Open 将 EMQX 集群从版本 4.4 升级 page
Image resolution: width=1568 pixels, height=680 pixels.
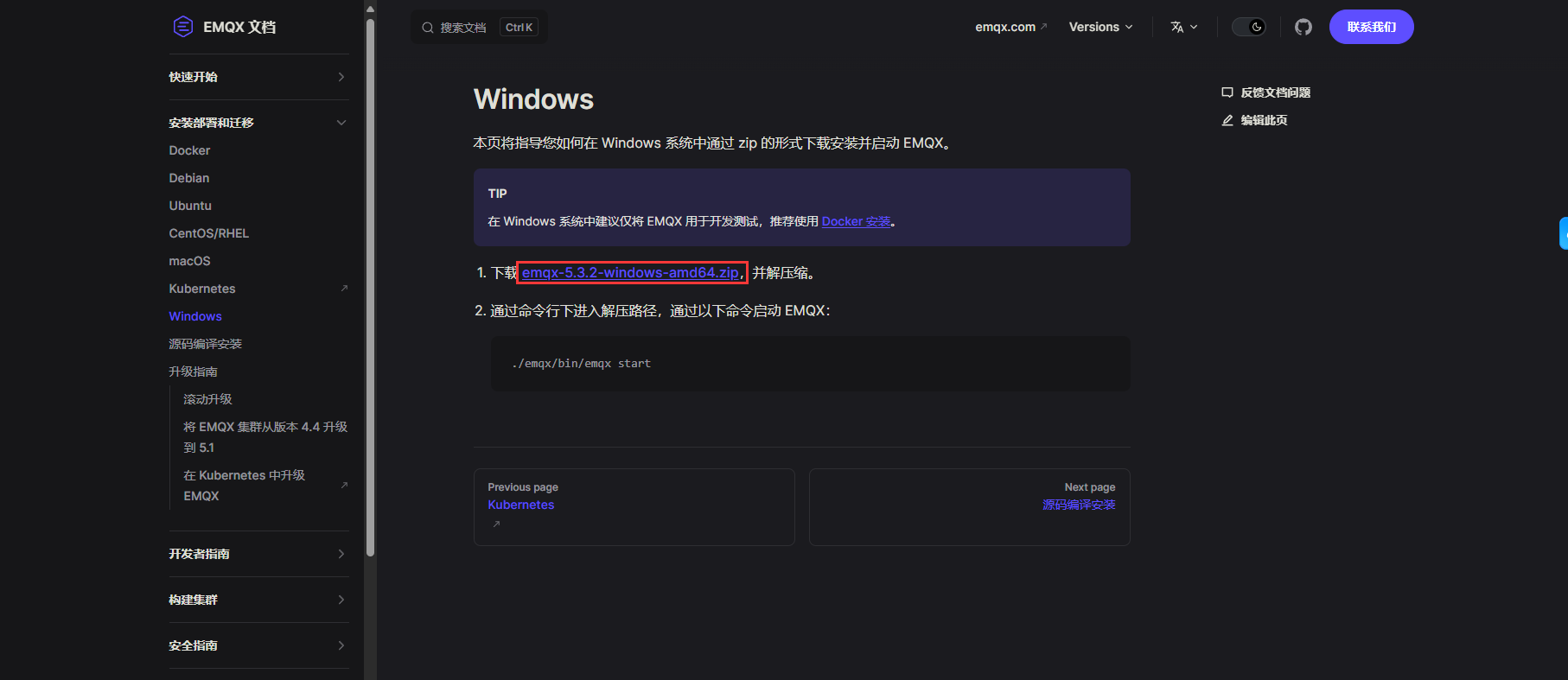pos(265,437)
